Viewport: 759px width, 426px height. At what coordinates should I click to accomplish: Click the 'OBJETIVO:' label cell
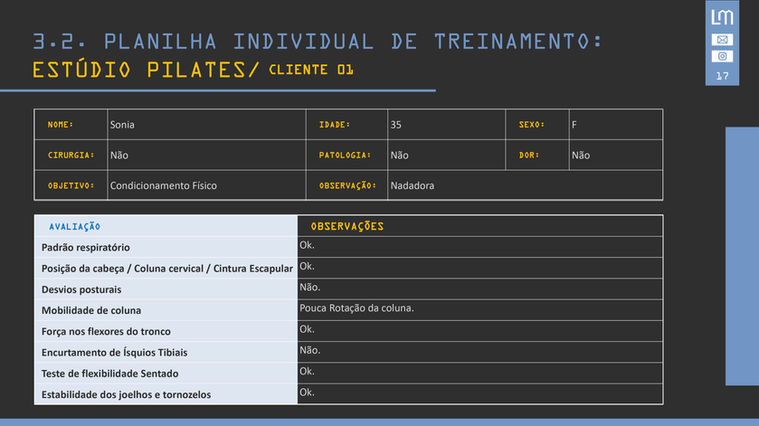point(71,185)
